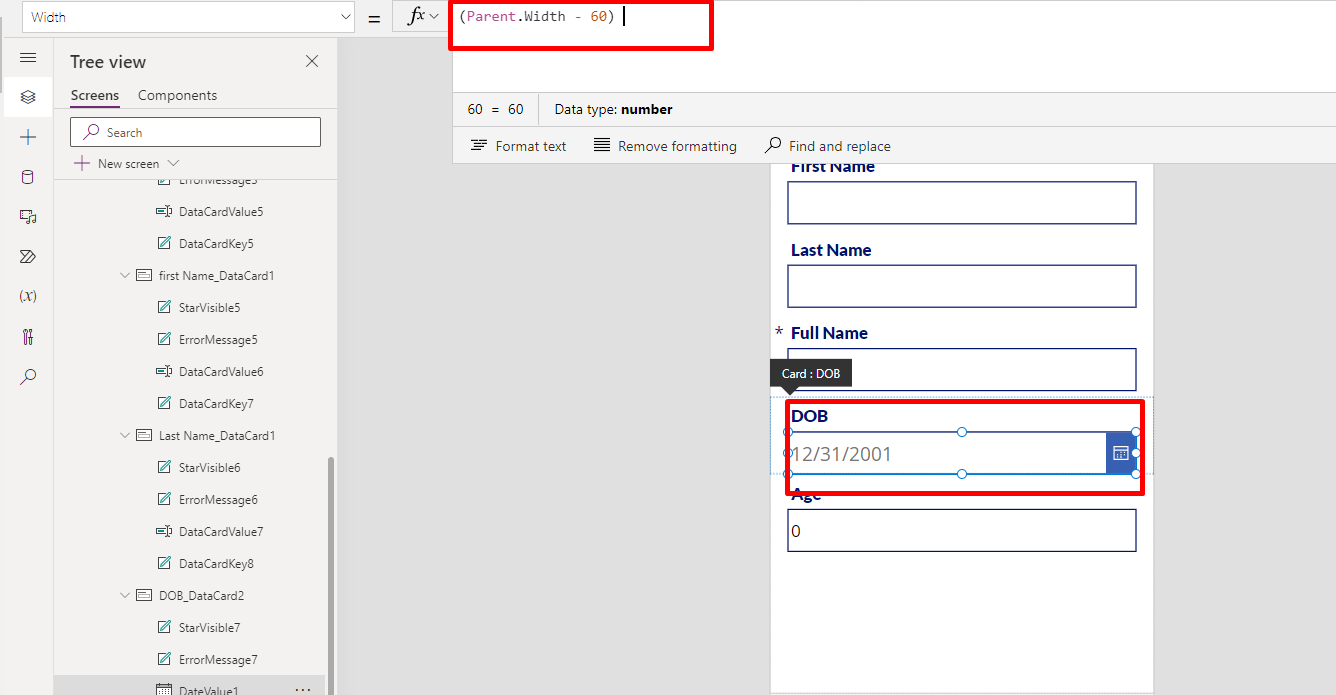Open the DOB calendar picker icon
Viewport: 1336px width, 695px height.
click(1120, 453)
